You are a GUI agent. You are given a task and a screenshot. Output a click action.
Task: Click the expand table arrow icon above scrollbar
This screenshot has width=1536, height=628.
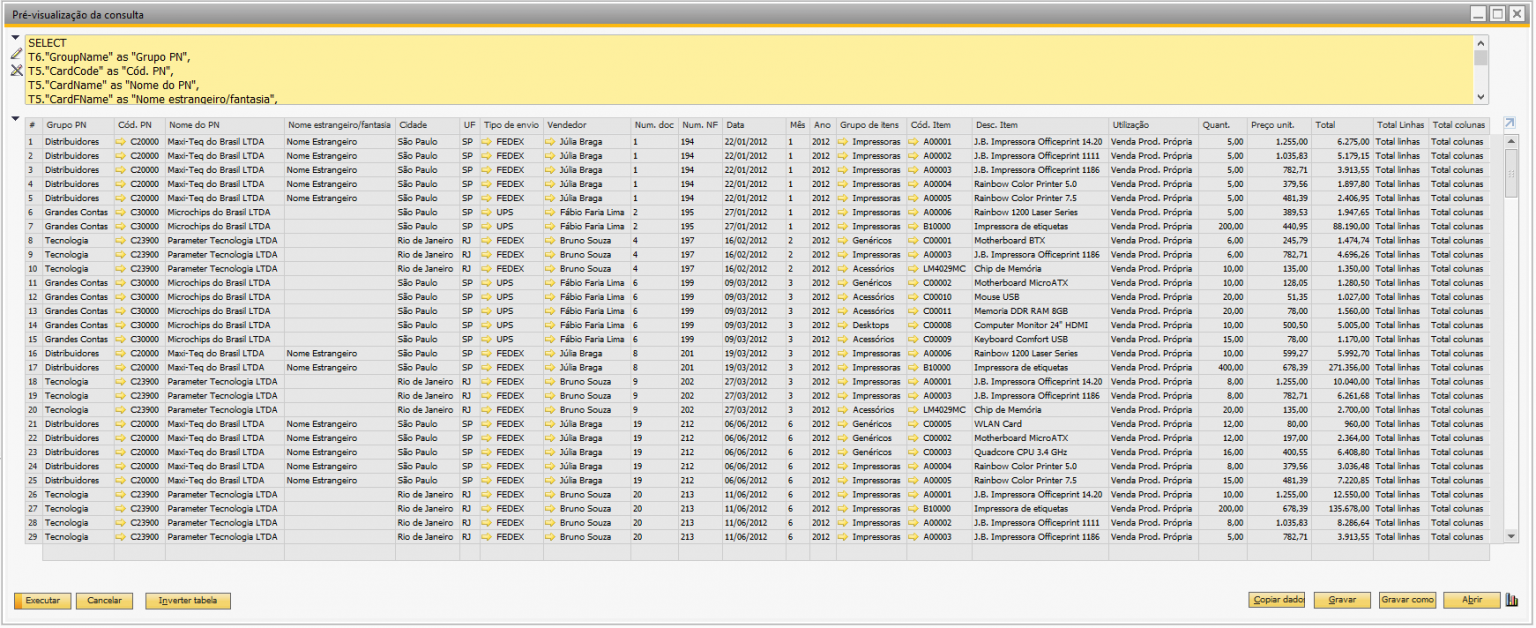coord(1510,124)
